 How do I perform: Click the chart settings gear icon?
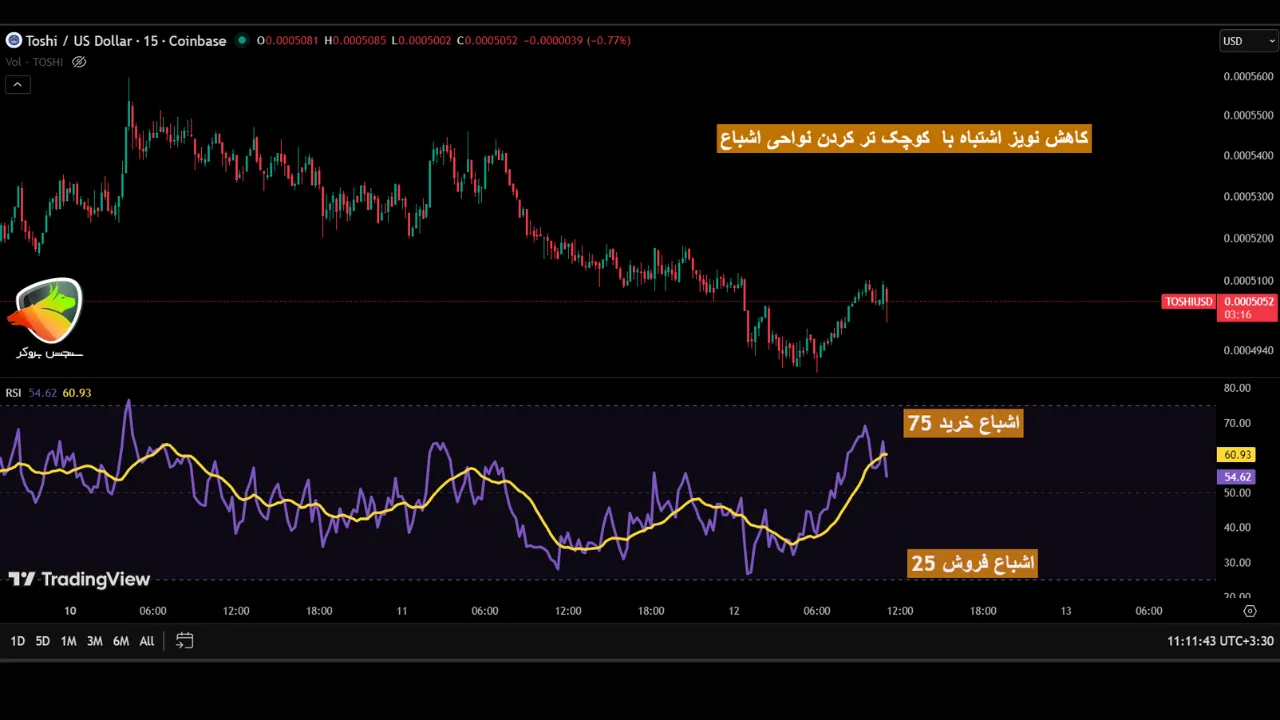pos(1249,611)
